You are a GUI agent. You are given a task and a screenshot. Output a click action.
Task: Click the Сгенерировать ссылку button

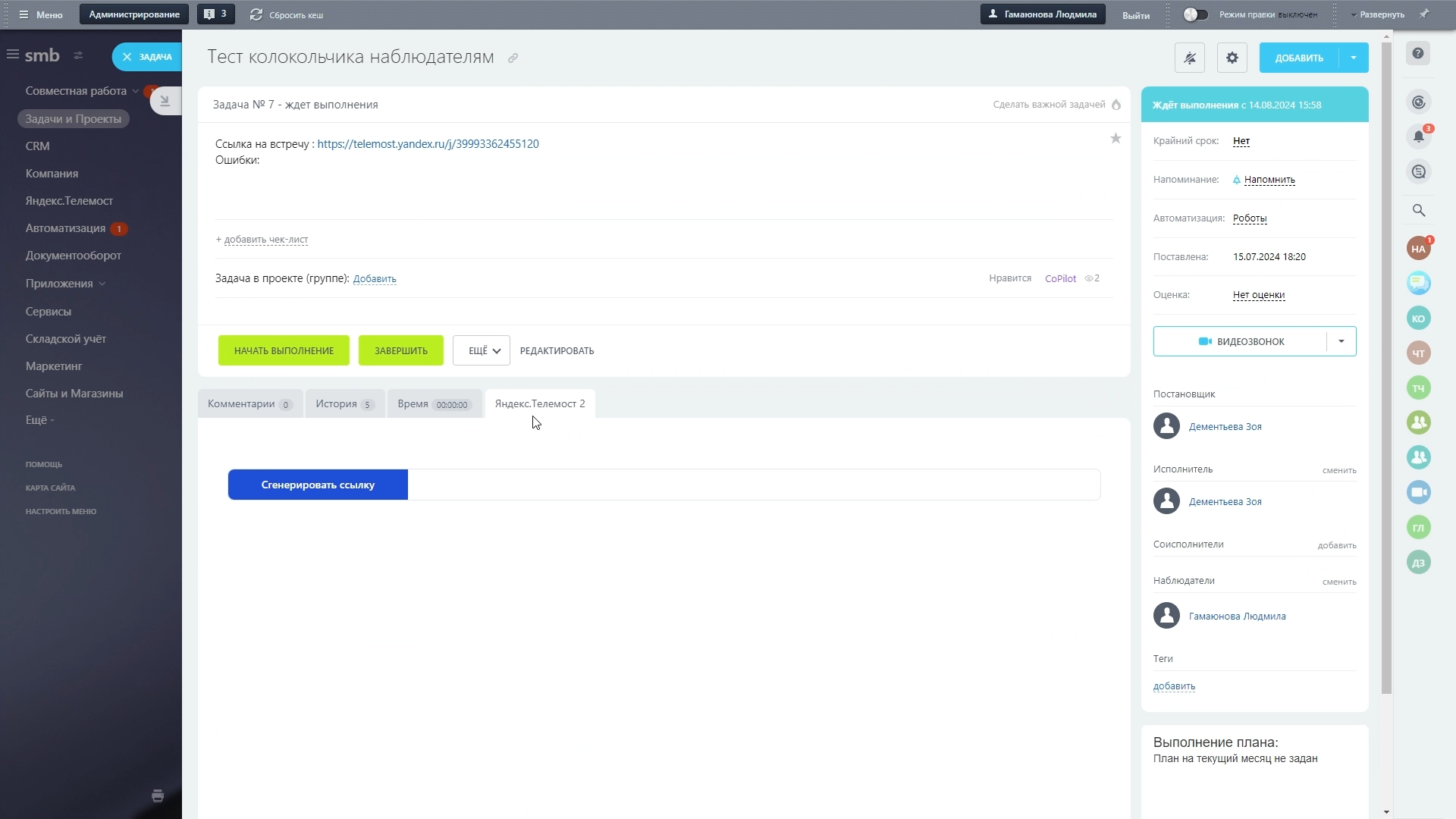(x=318, y=485)
